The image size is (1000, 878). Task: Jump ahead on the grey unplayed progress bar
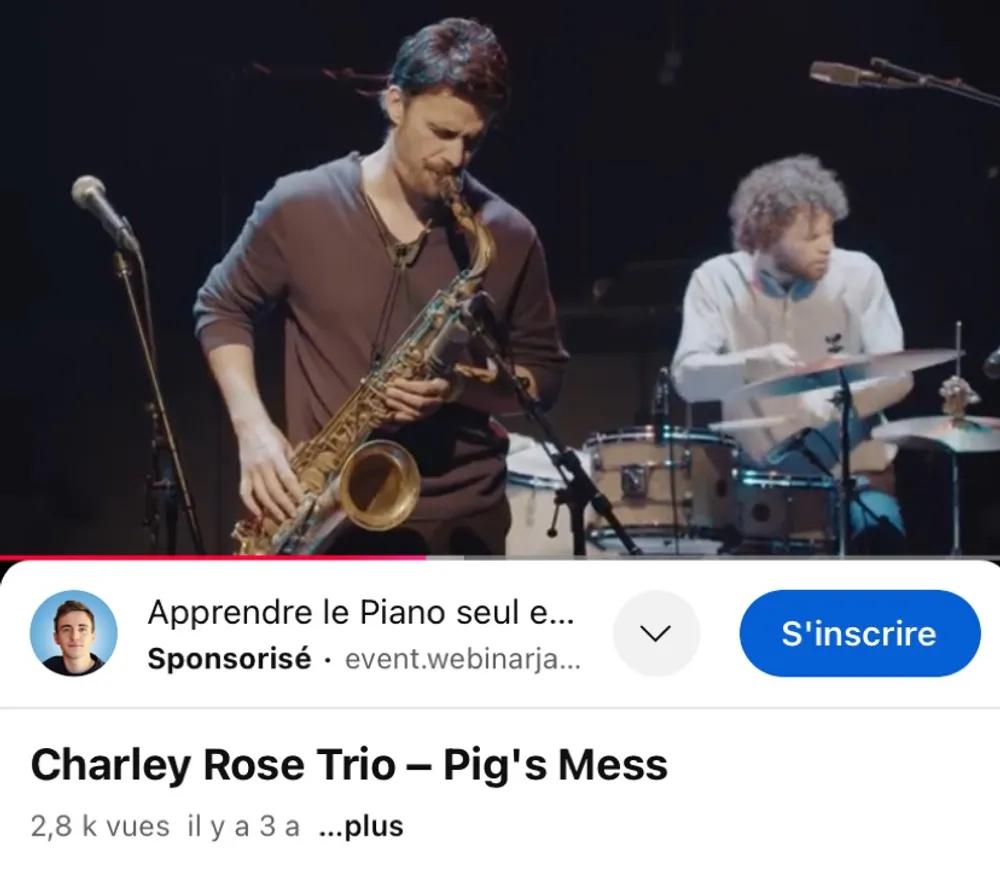pos(733,557)
